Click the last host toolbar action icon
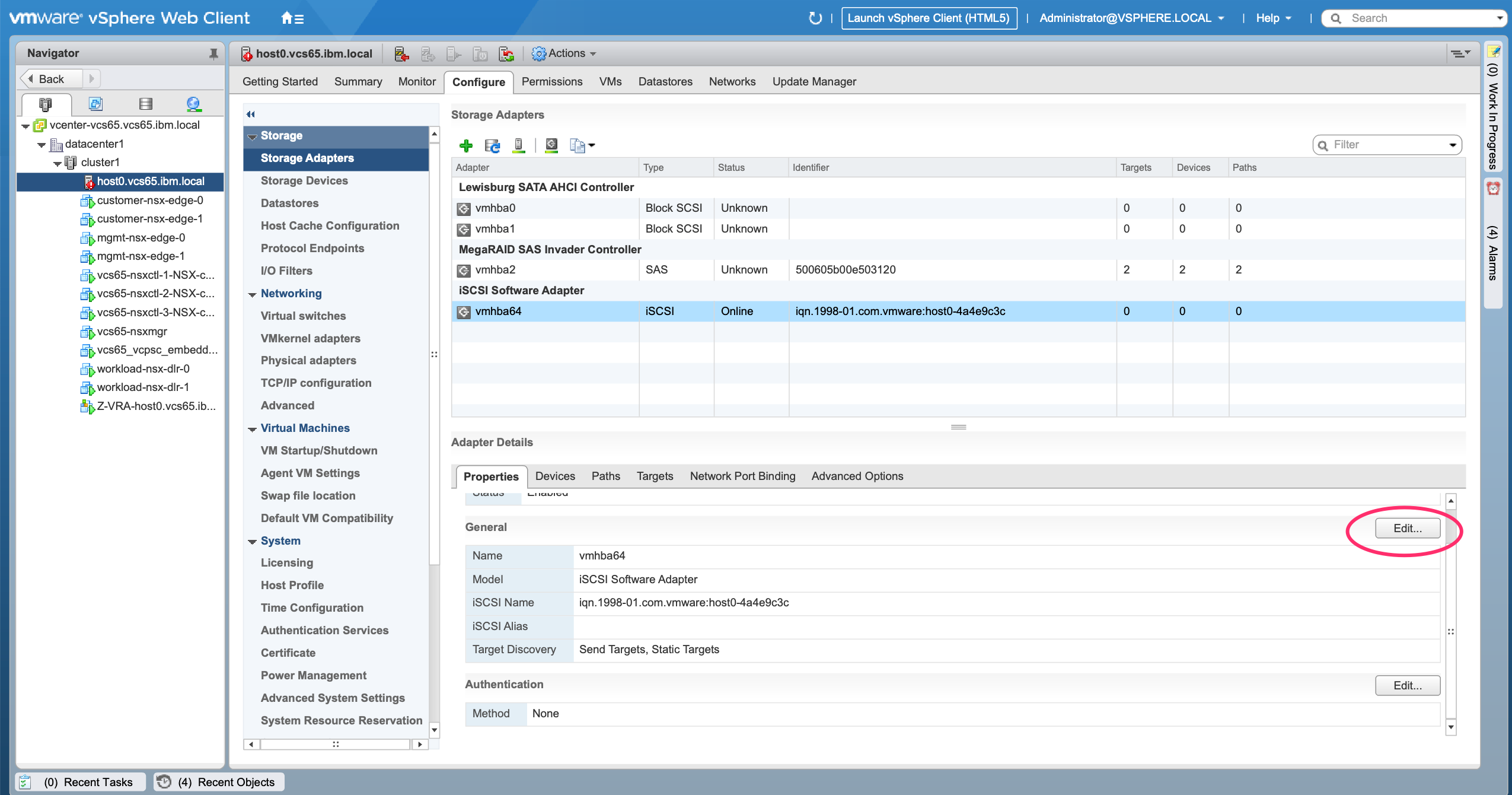The width and height of the screenshot is (1512, 795). coord(506,54)
